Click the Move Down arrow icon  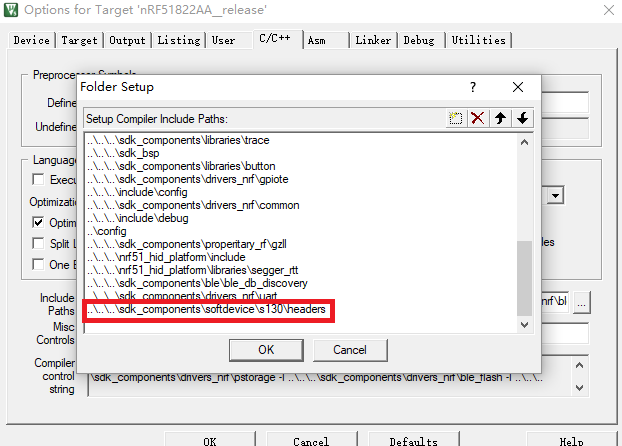522,118
